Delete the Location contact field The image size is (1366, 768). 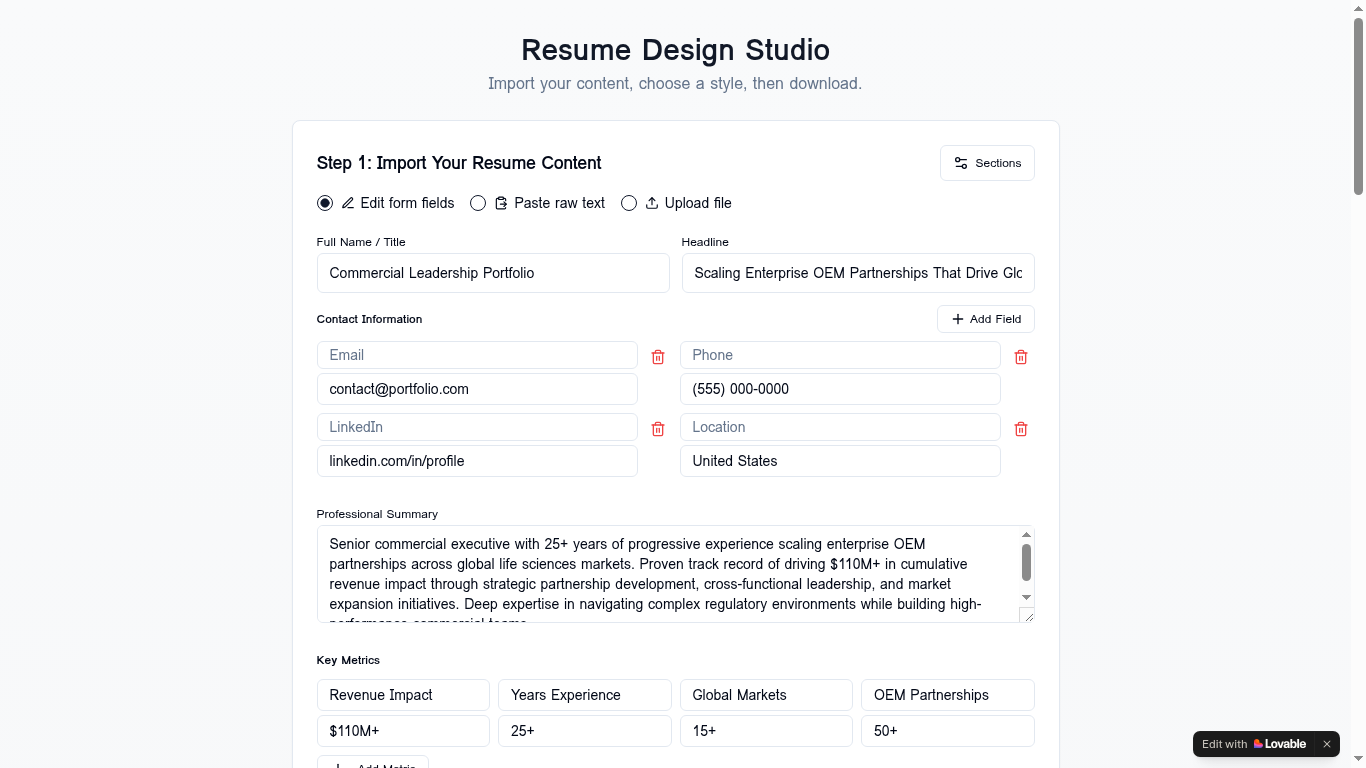click(x=1021, y=429)
